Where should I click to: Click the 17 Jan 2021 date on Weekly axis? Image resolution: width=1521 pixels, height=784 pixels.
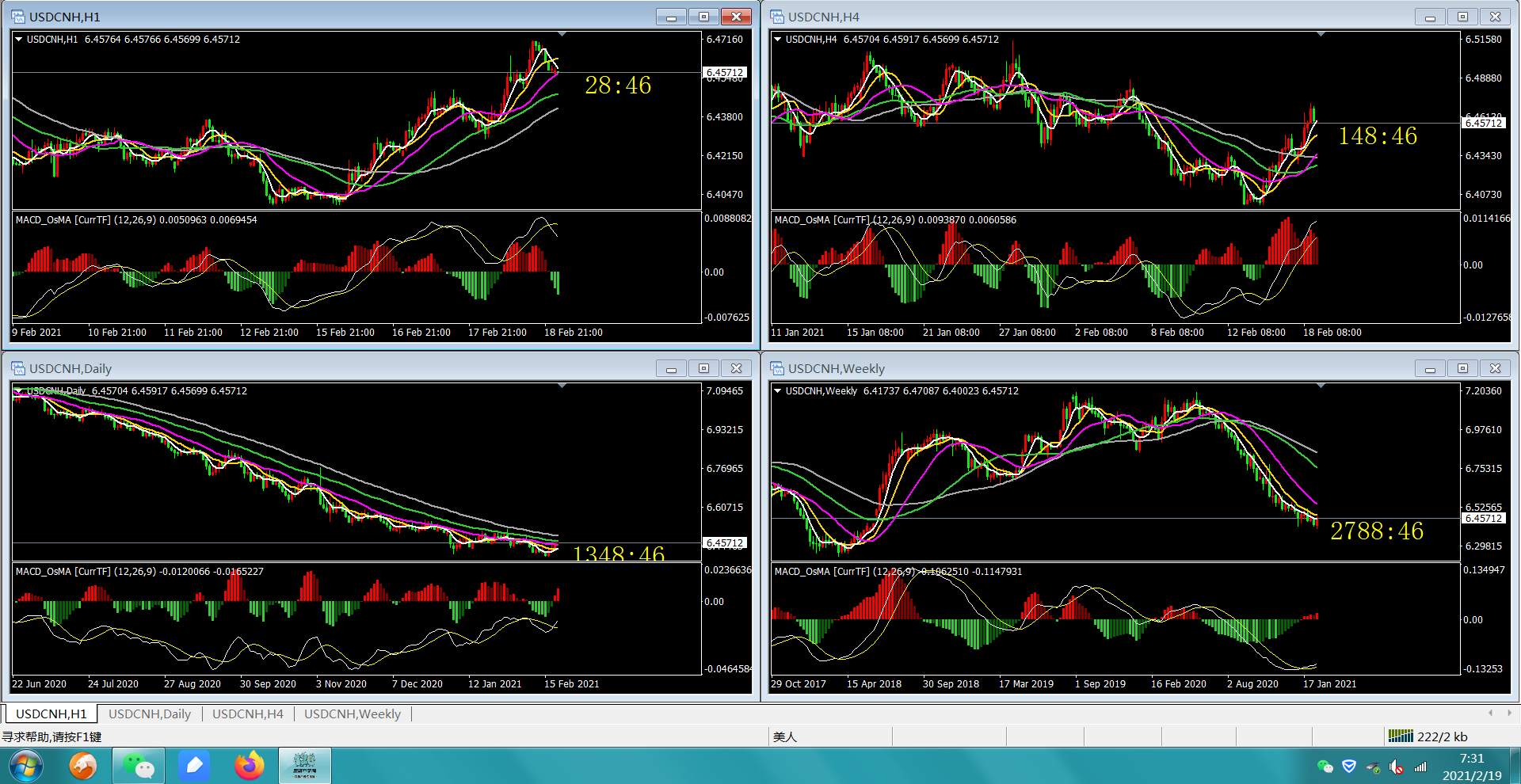[1329, 683]
